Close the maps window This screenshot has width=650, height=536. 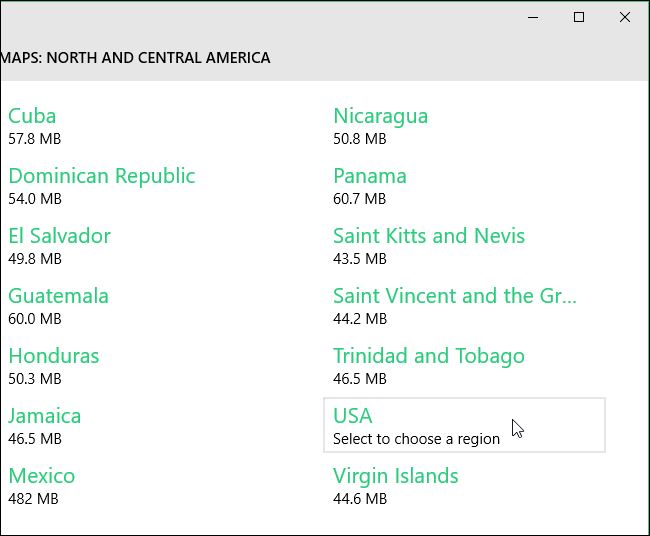[625, 17]
